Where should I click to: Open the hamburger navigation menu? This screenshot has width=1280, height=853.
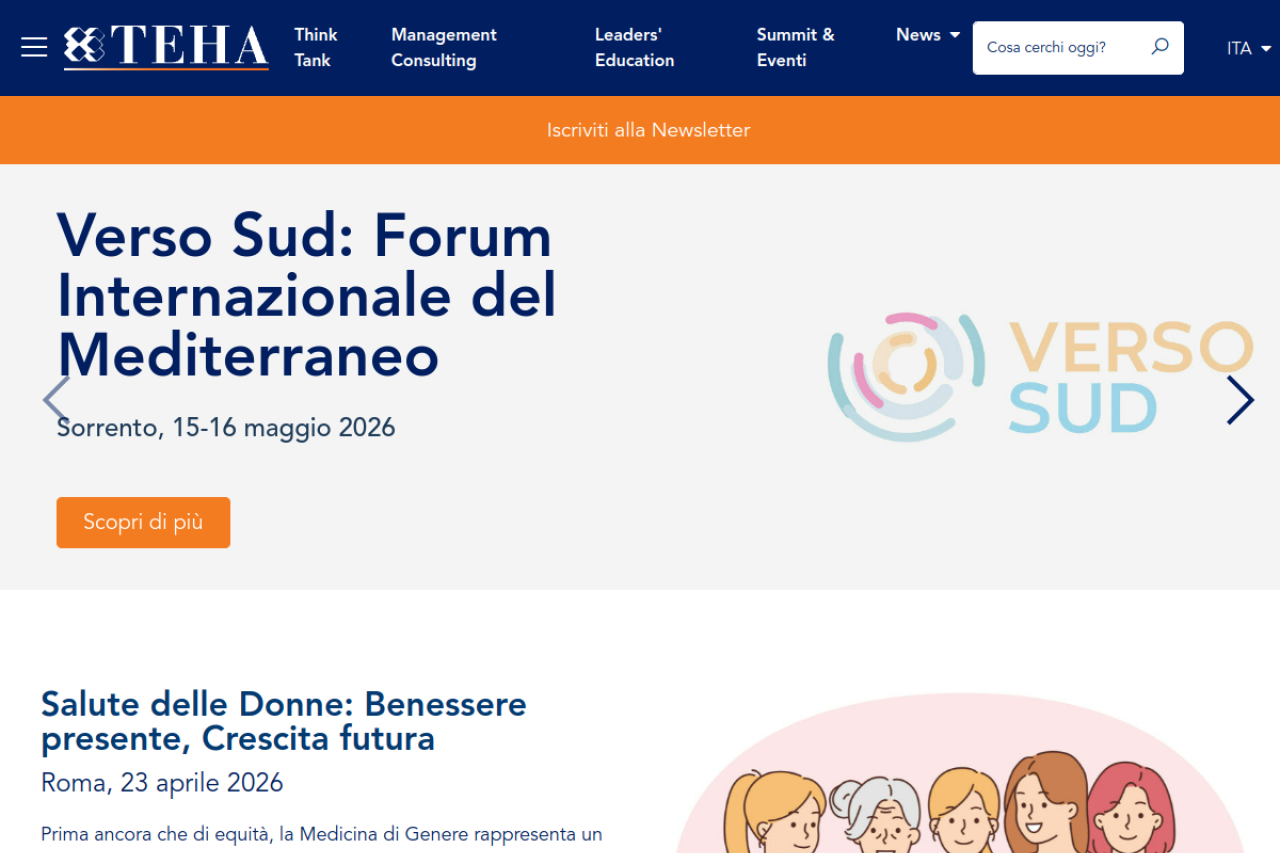[34, 47]
